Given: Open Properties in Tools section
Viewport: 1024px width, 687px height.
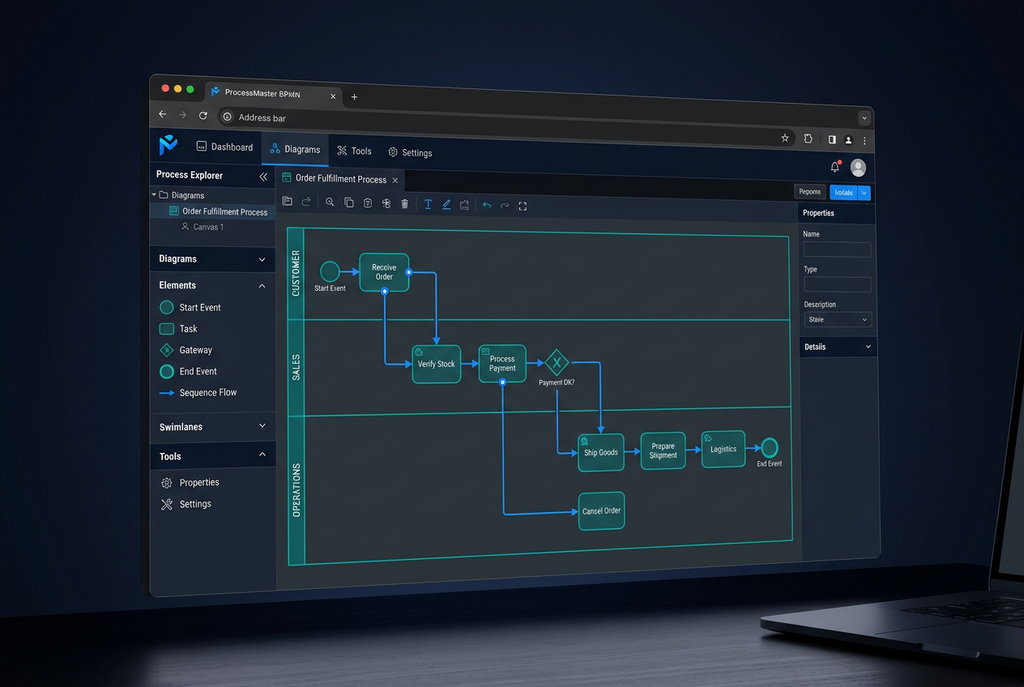Looking at the screenshot, I should click(x=190, y=483).
